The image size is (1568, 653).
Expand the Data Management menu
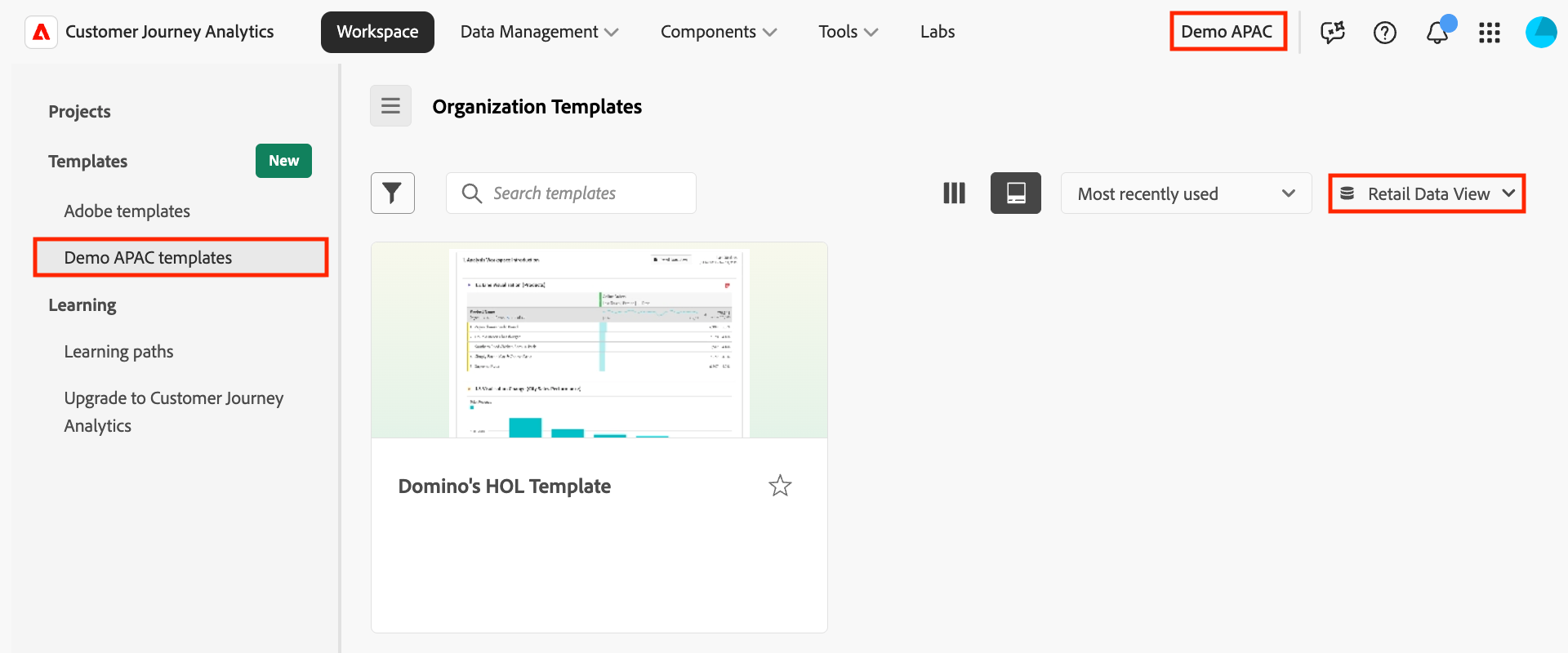click(540, 32)
